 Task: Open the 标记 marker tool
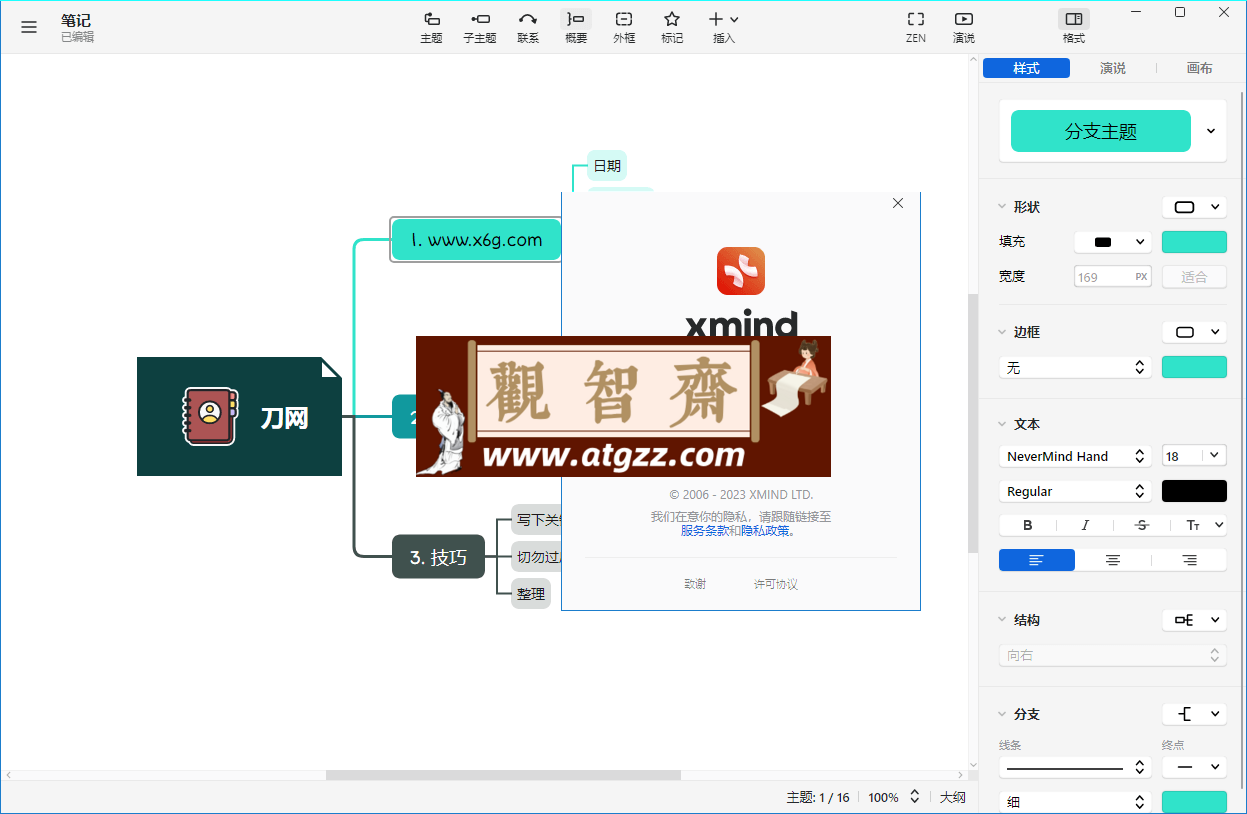672,27
